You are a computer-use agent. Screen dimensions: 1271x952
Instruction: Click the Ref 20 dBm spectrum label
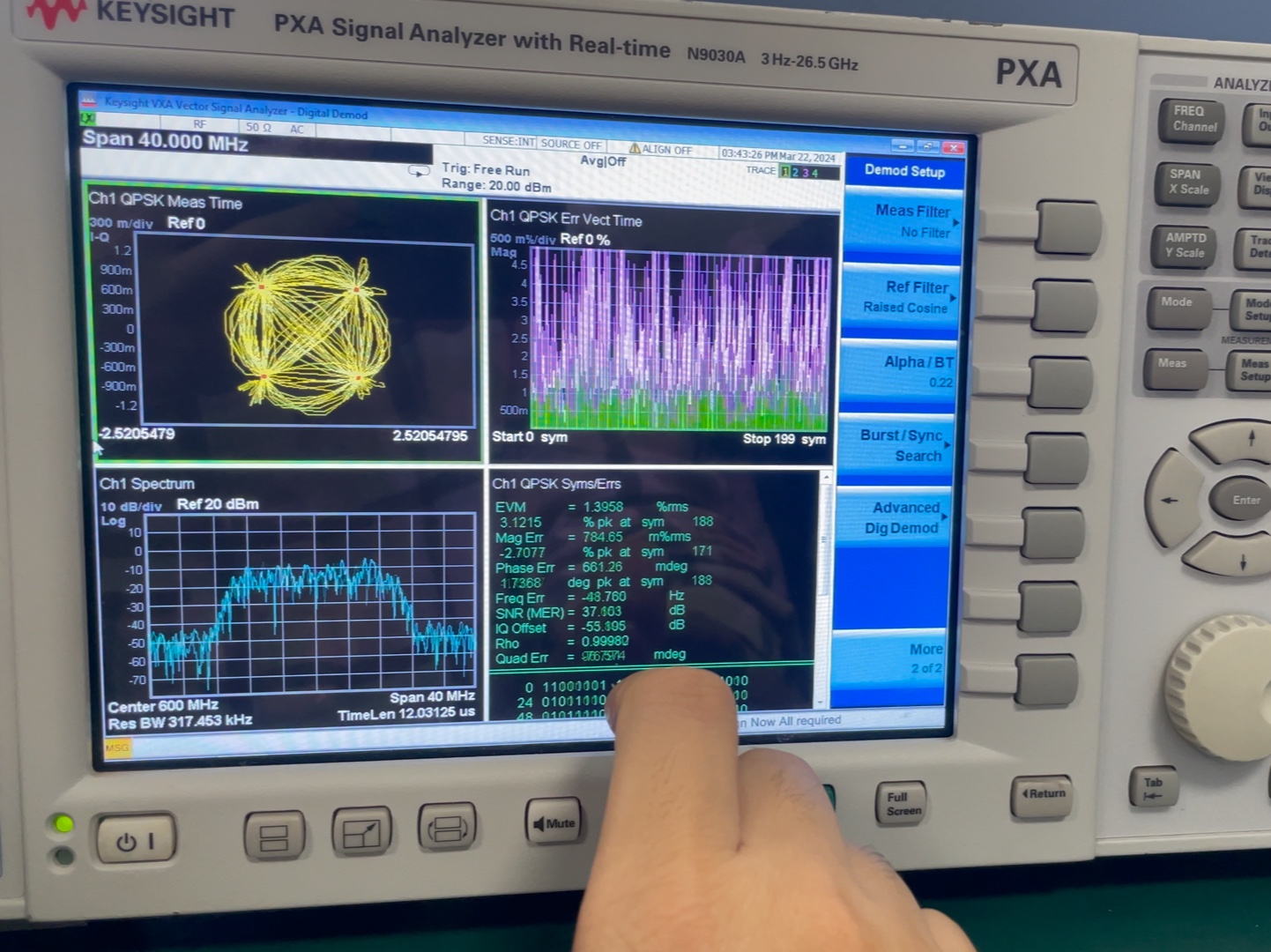click(x=218, y=504)
